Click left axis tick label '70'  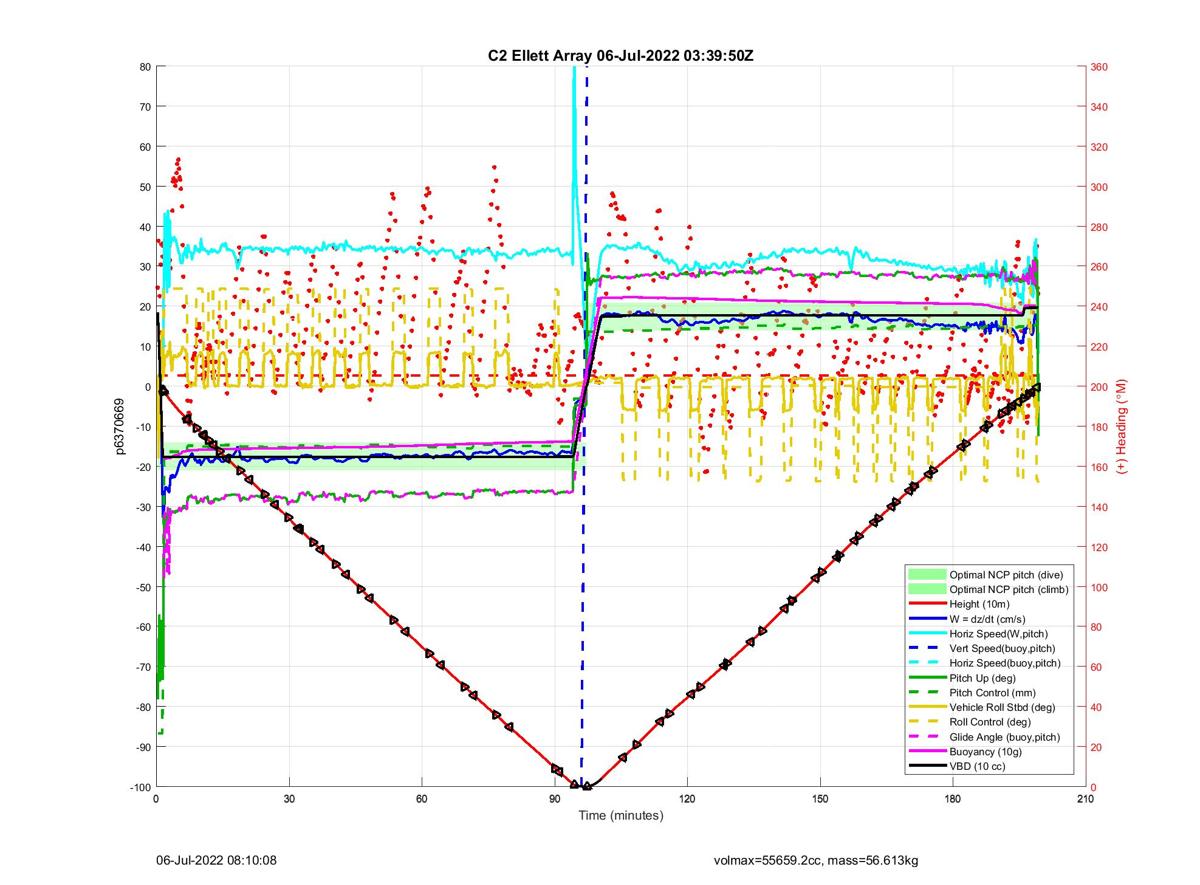(145, 107)
